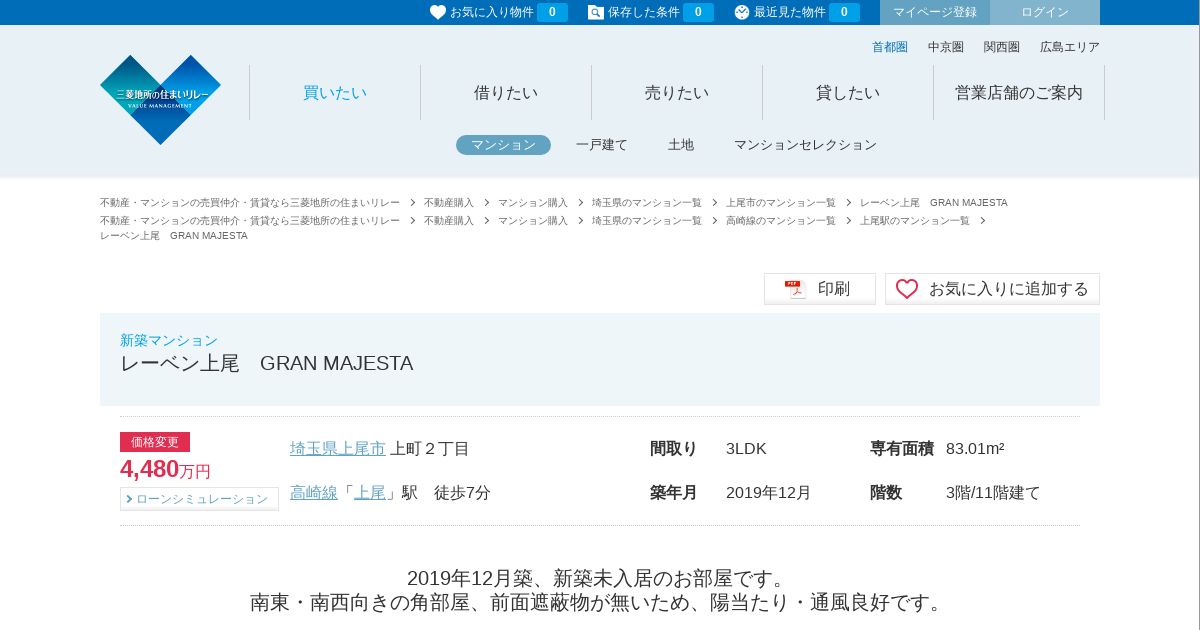The width and height of the screenshot is (1200, 630).
Task: Open the ローンシミュレーション link
Action: coord(200,499)
